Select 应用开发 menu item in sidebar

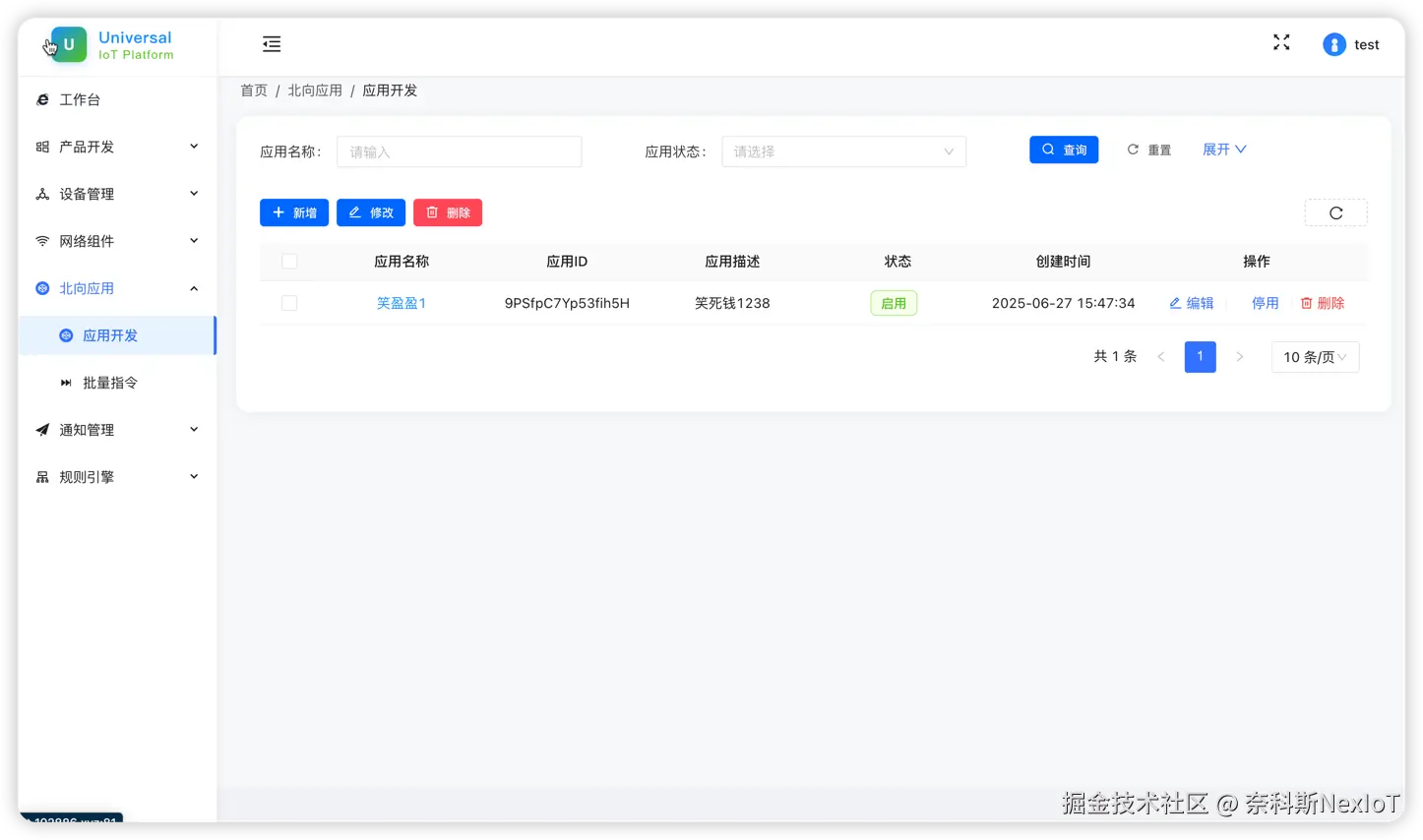[109, 335]
